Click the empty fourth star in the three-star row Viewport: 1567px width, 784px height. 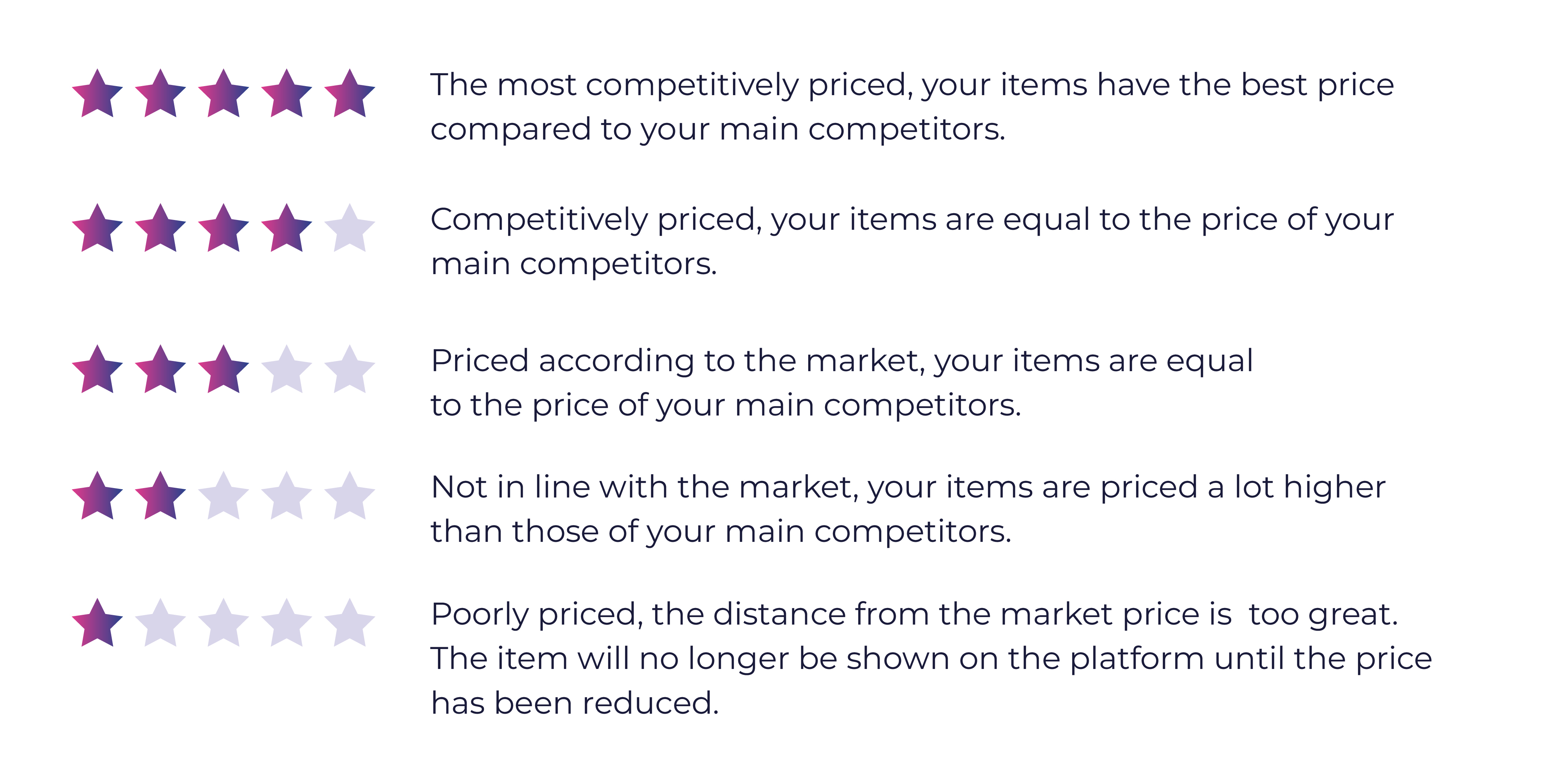[287, 370]
